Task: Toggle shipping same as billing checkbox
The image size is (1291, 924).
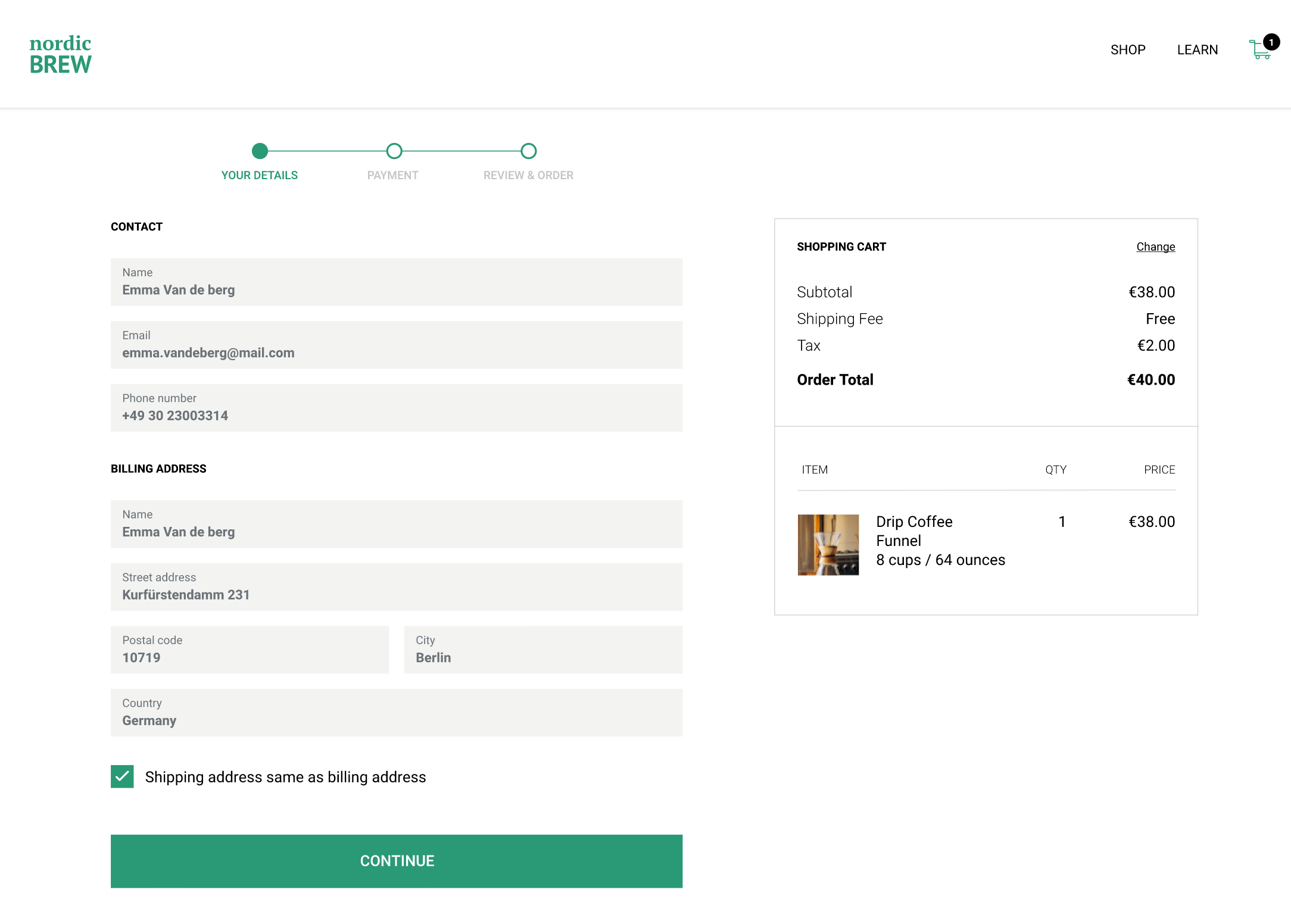Action: coord(122,777)
